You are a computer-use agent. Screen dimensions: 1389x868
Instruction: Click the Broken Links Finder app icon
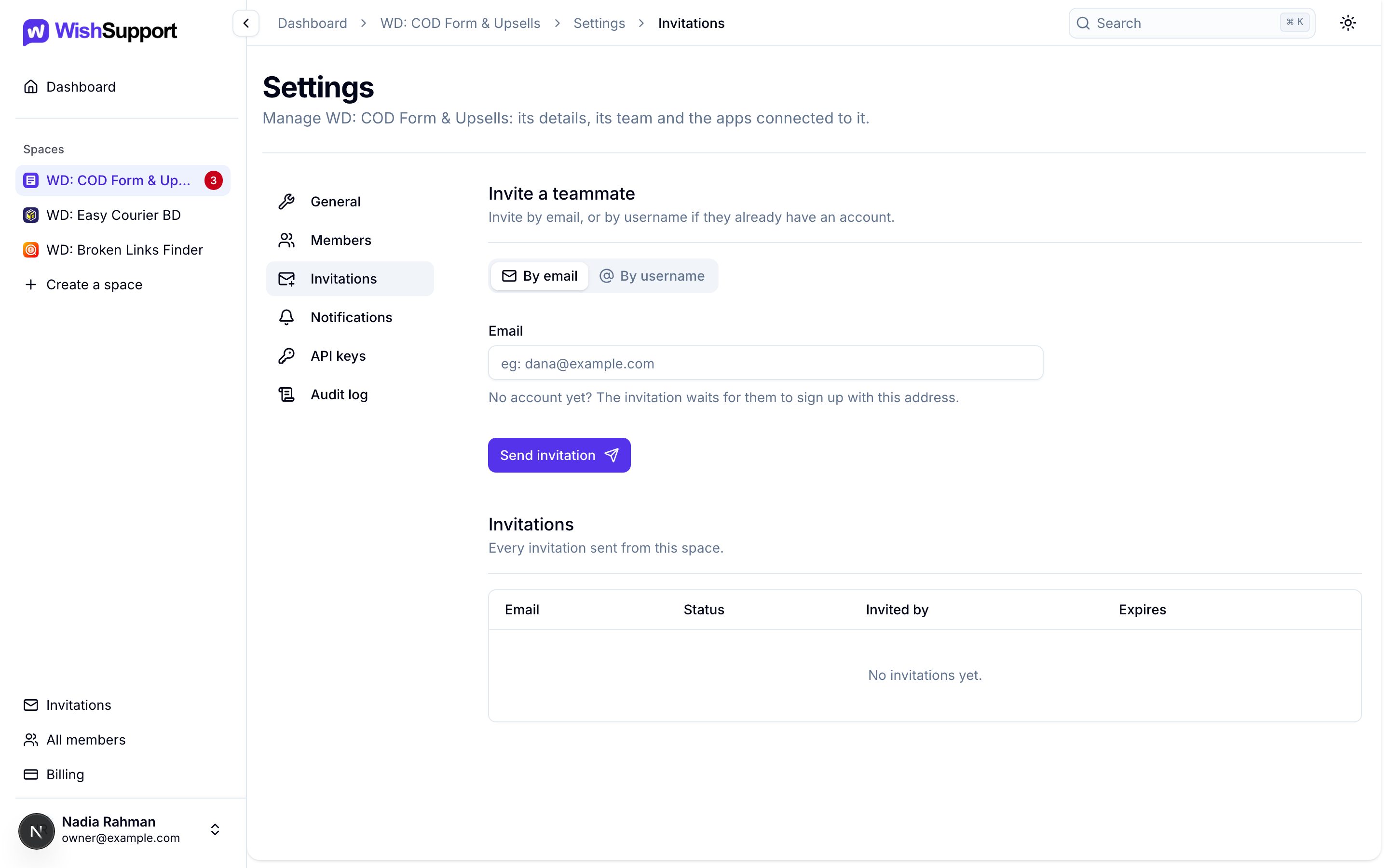[31, 250]
